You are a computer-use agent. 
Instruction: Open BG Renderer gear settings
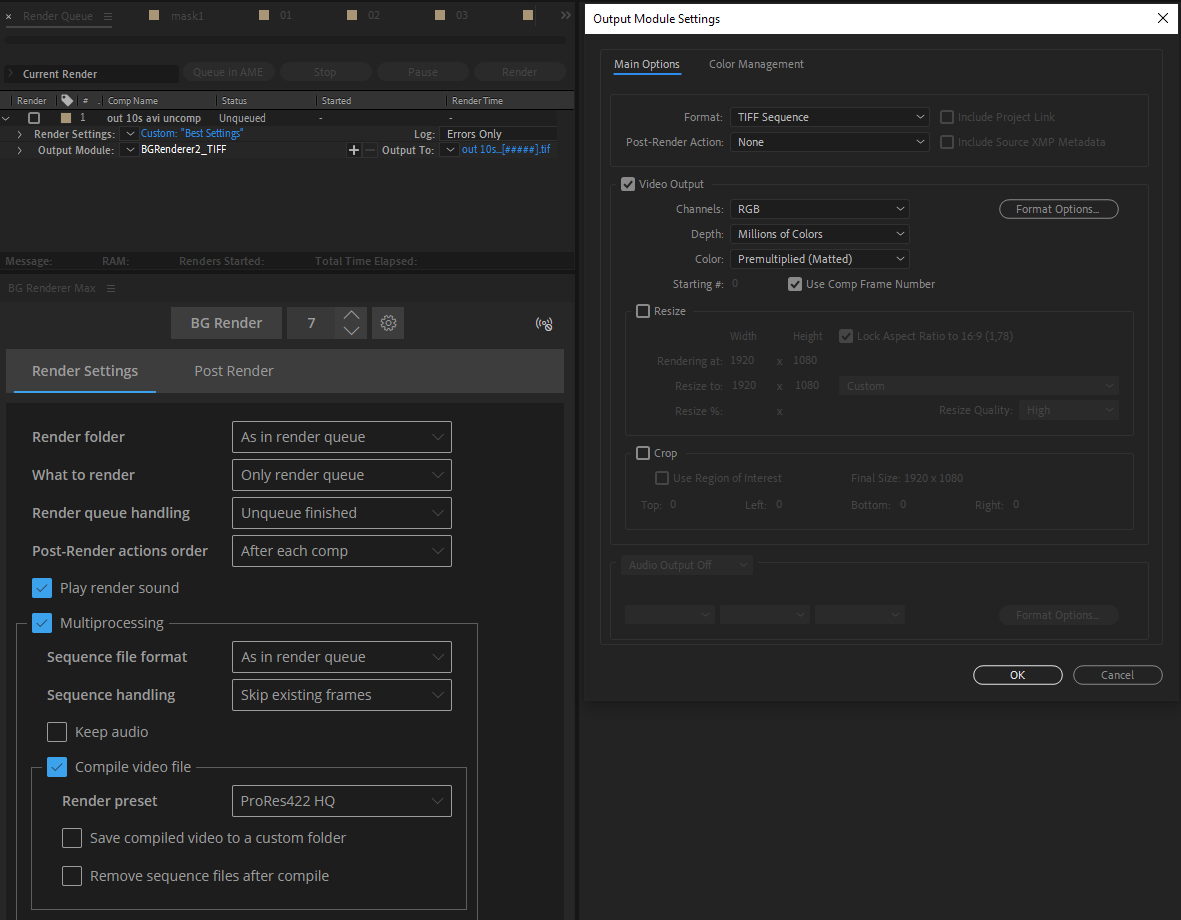[x=388, y=322]
